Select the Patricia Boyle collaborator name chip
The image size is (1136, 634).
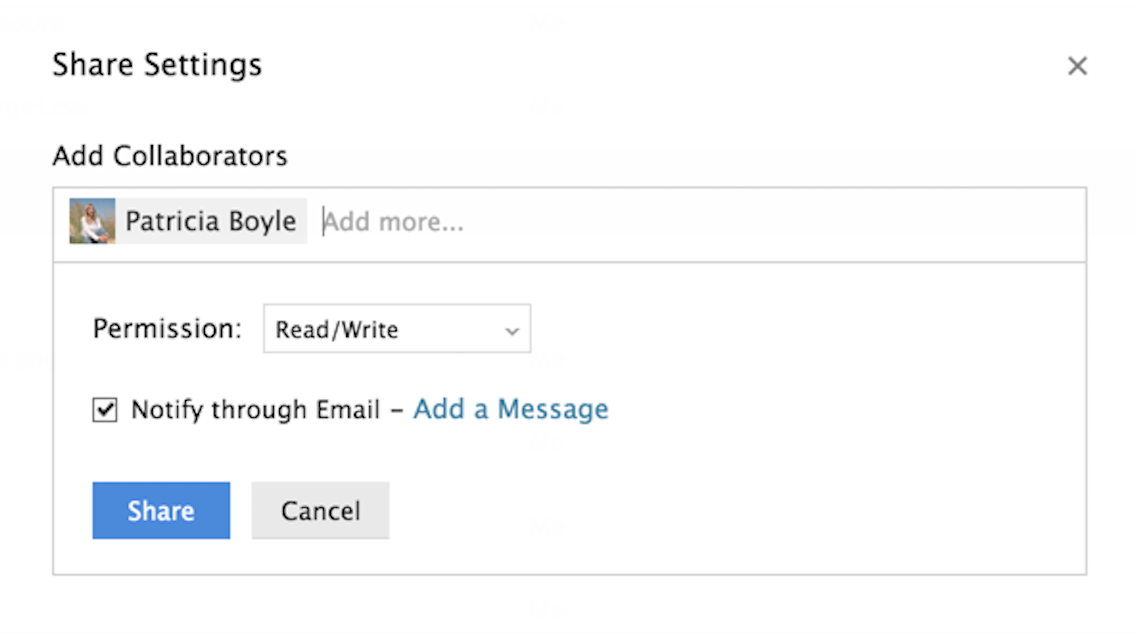210,221
